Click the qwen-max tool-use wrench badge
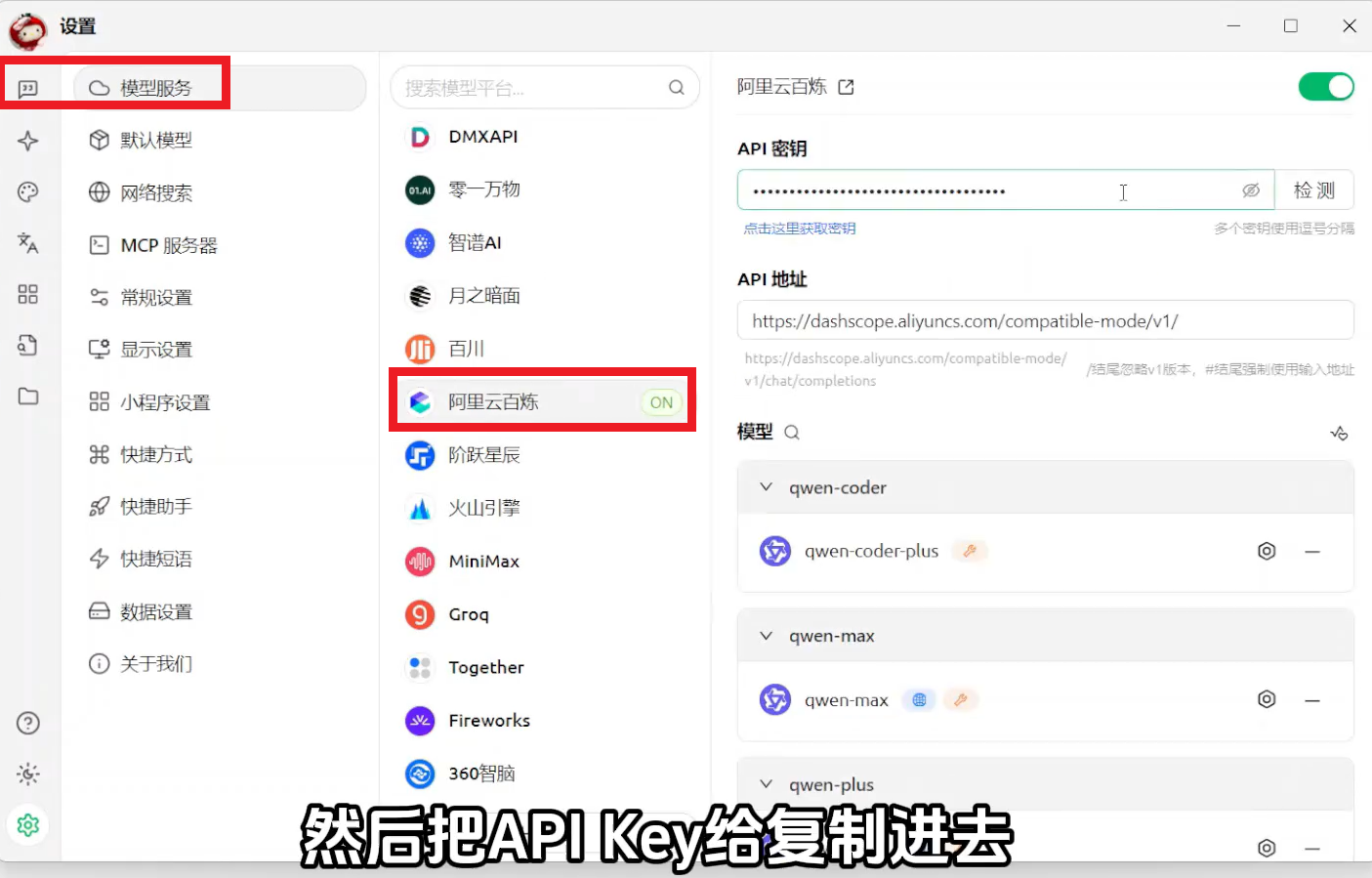Image resolution: width=1372 pixels, height=878 pixels. click(x=961, y=699)
